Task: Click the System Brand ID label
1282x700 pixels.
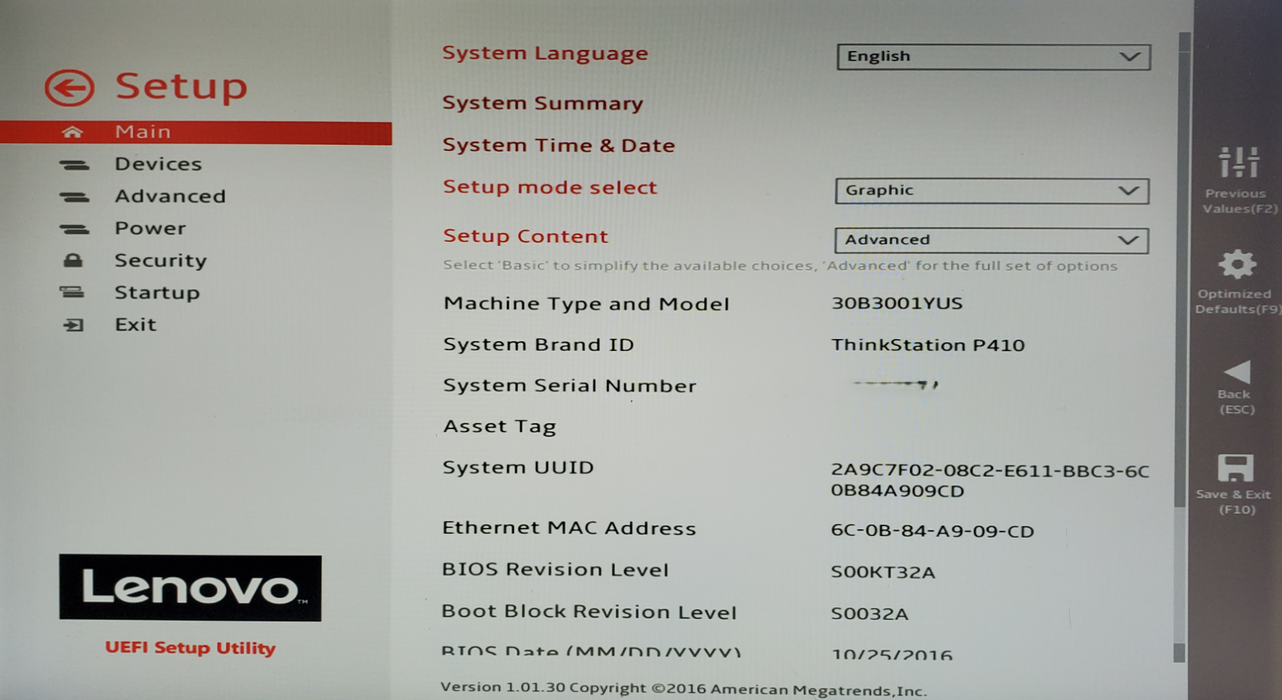Action: (x=538, y=345)
